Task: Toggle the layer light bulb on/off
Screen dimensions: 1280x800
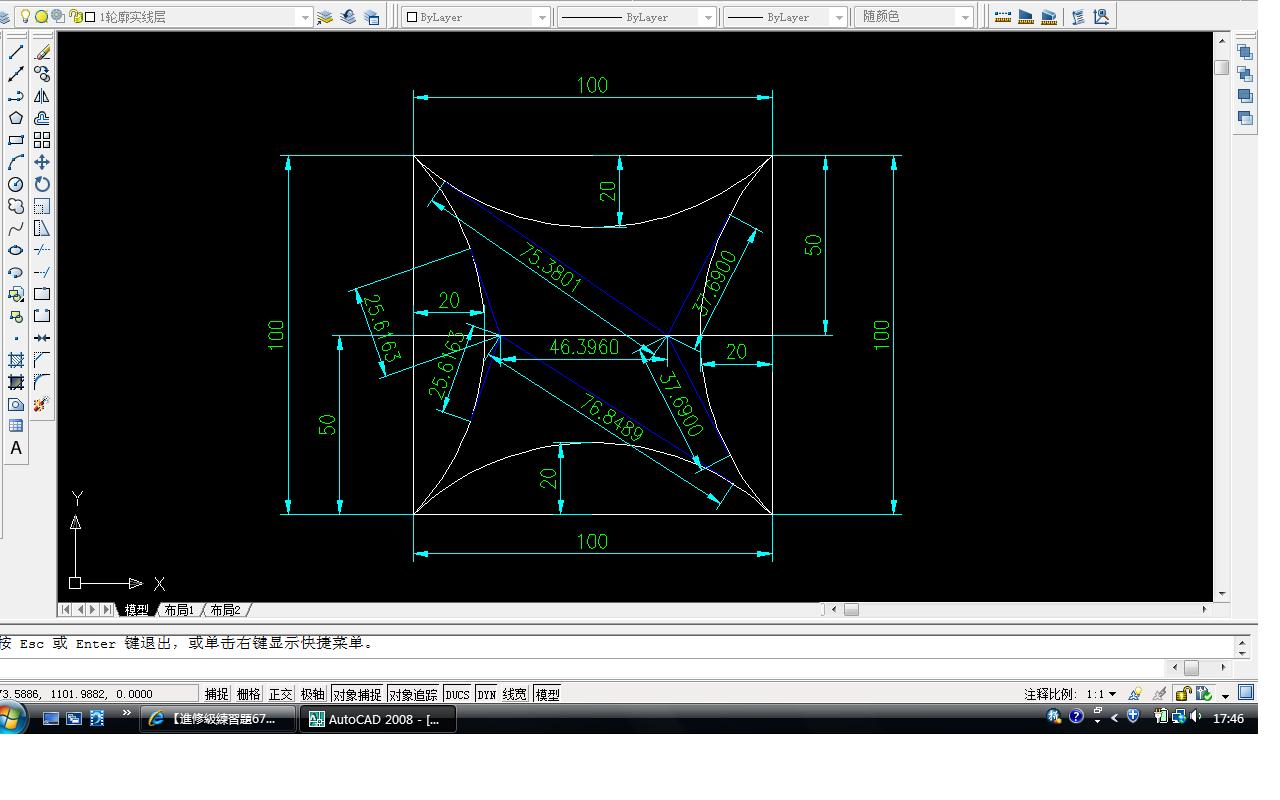Action: pyautogui.click(x=25, y=17)
